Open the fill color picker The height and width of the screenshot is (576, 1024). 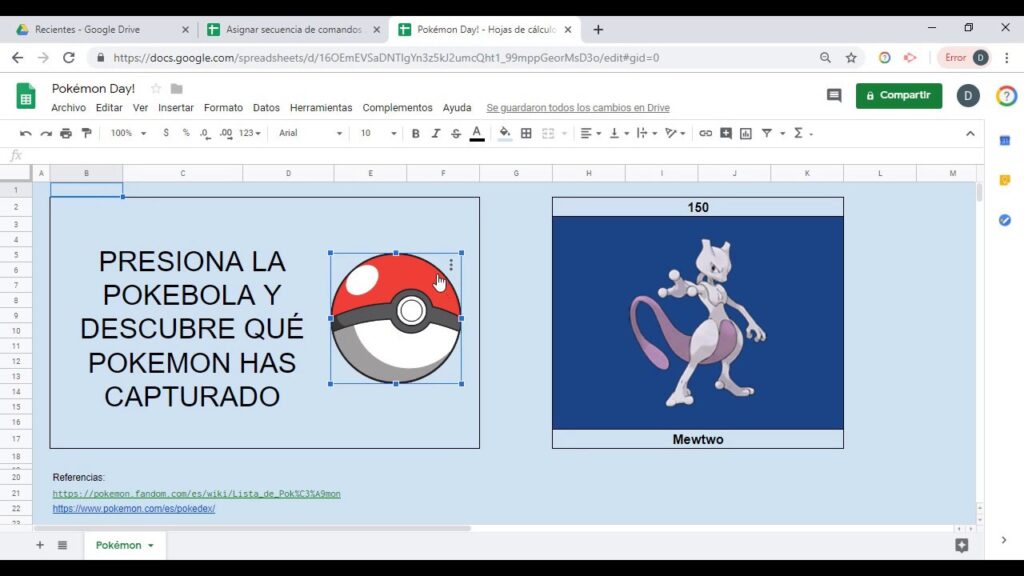pos(505,133)
